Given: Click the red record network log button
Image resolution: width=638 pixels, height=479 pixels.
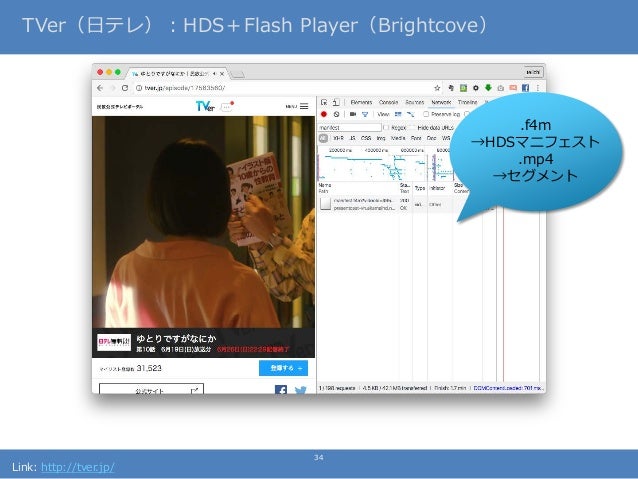Looking at the screenshot, I should pos(324,114).
